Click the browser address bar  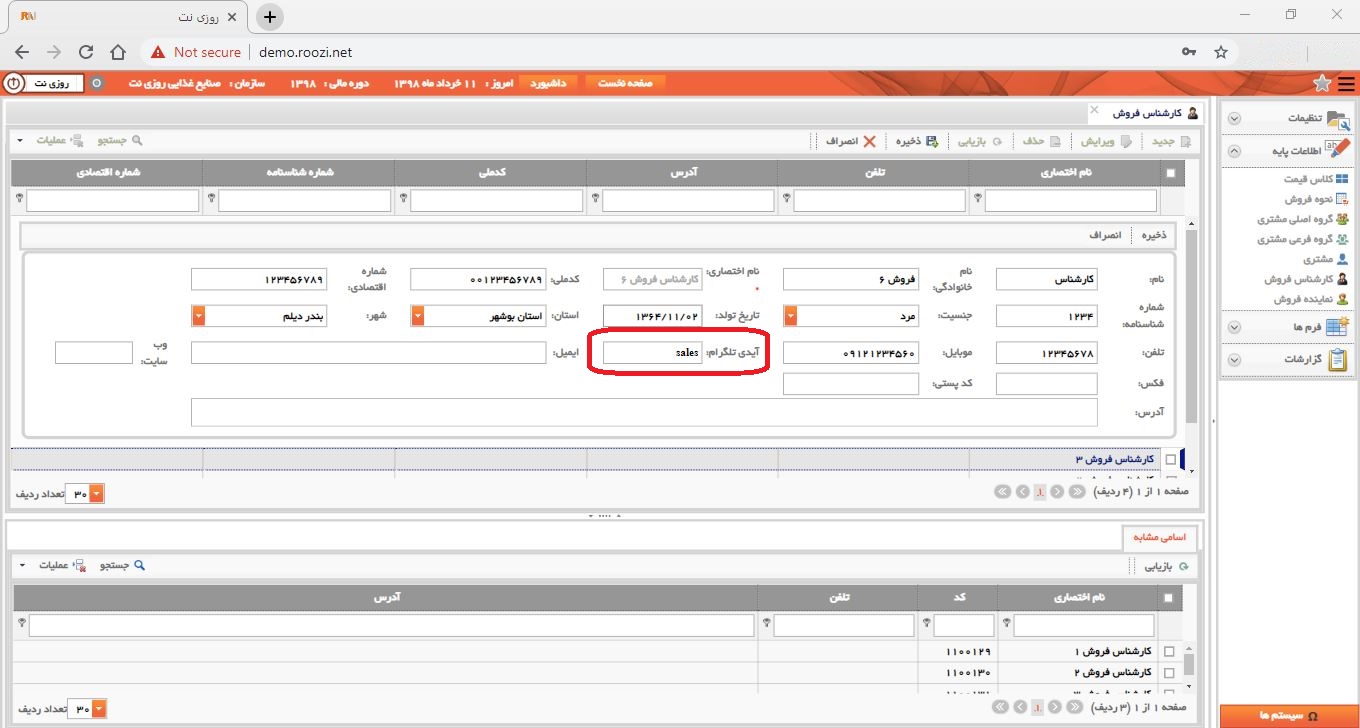pos(660,52)
